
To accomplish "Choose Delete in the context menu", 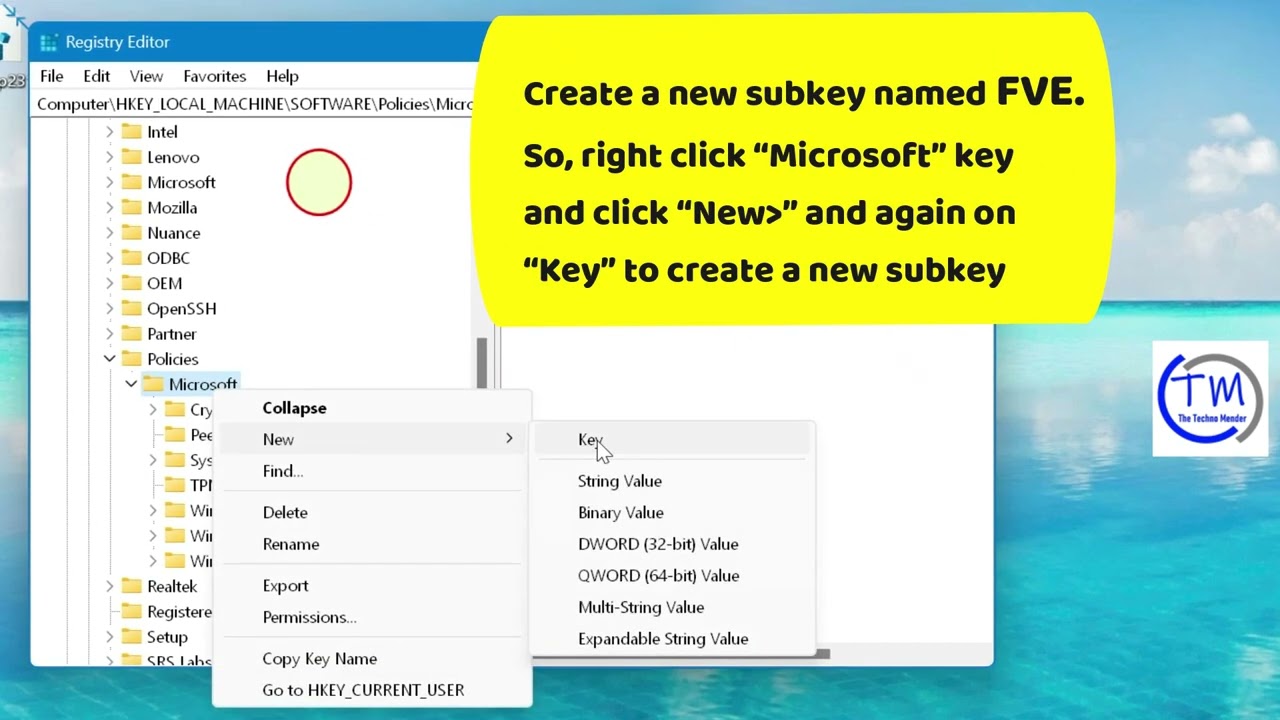I will pyautogui.click(x=372, y=512).
